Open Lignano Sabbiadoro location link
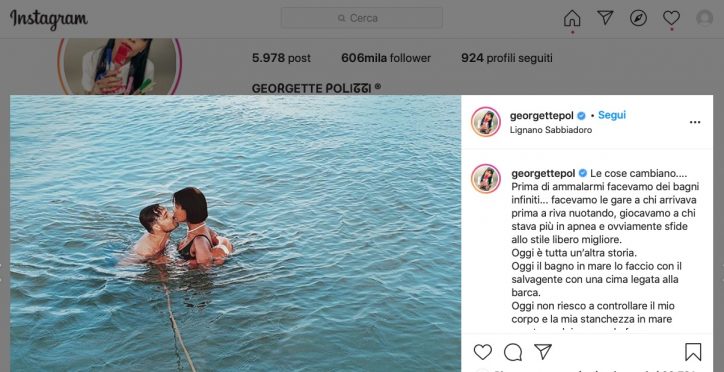 pyautogui.click(x=551, y=130)
